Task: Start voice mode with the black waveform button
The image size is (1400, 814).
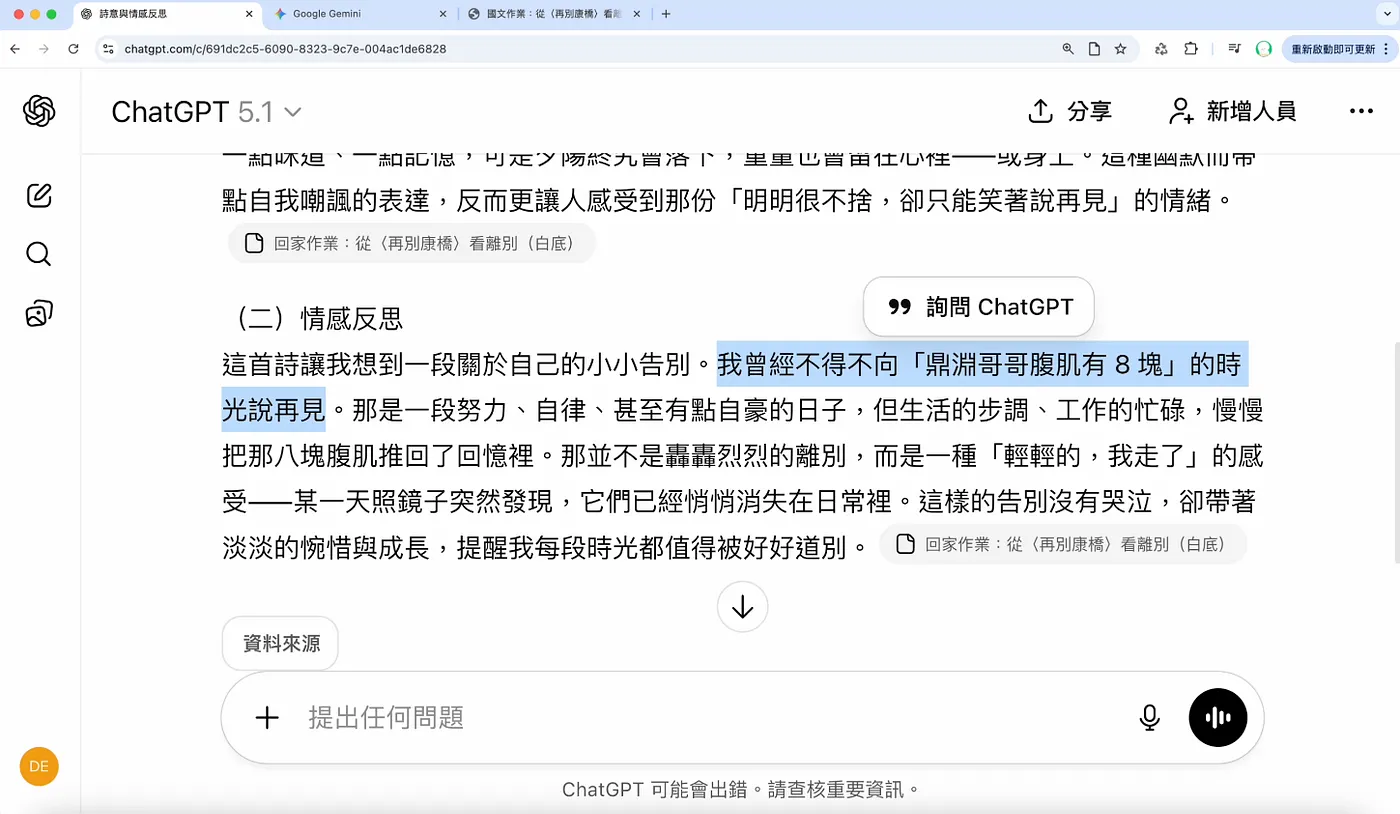Action: pyautogui.click(x=1218, y=717)
